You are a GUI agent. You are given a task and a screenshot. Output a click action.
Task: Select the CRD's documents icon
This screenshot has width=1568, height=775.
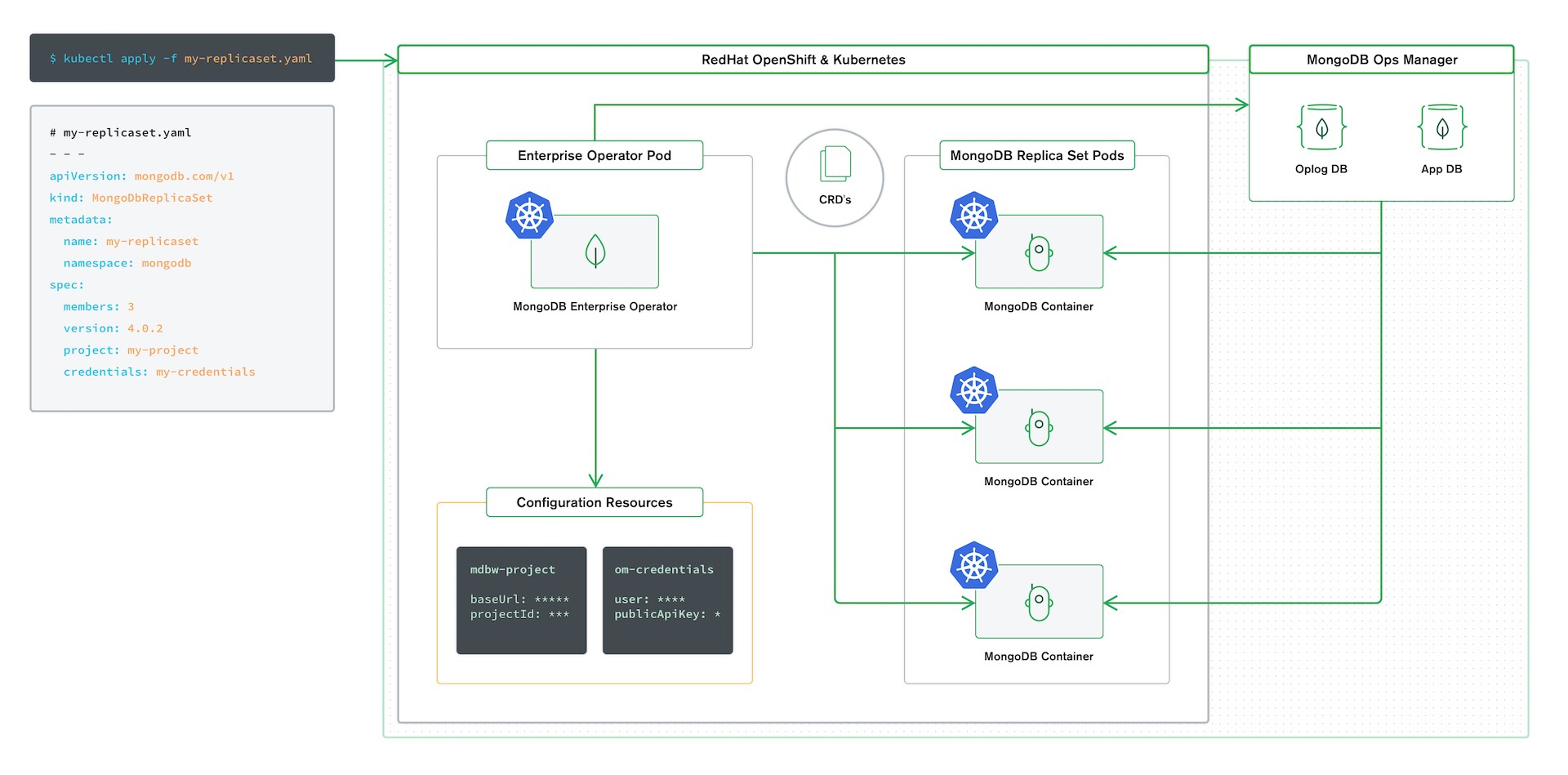pos(835,163)
